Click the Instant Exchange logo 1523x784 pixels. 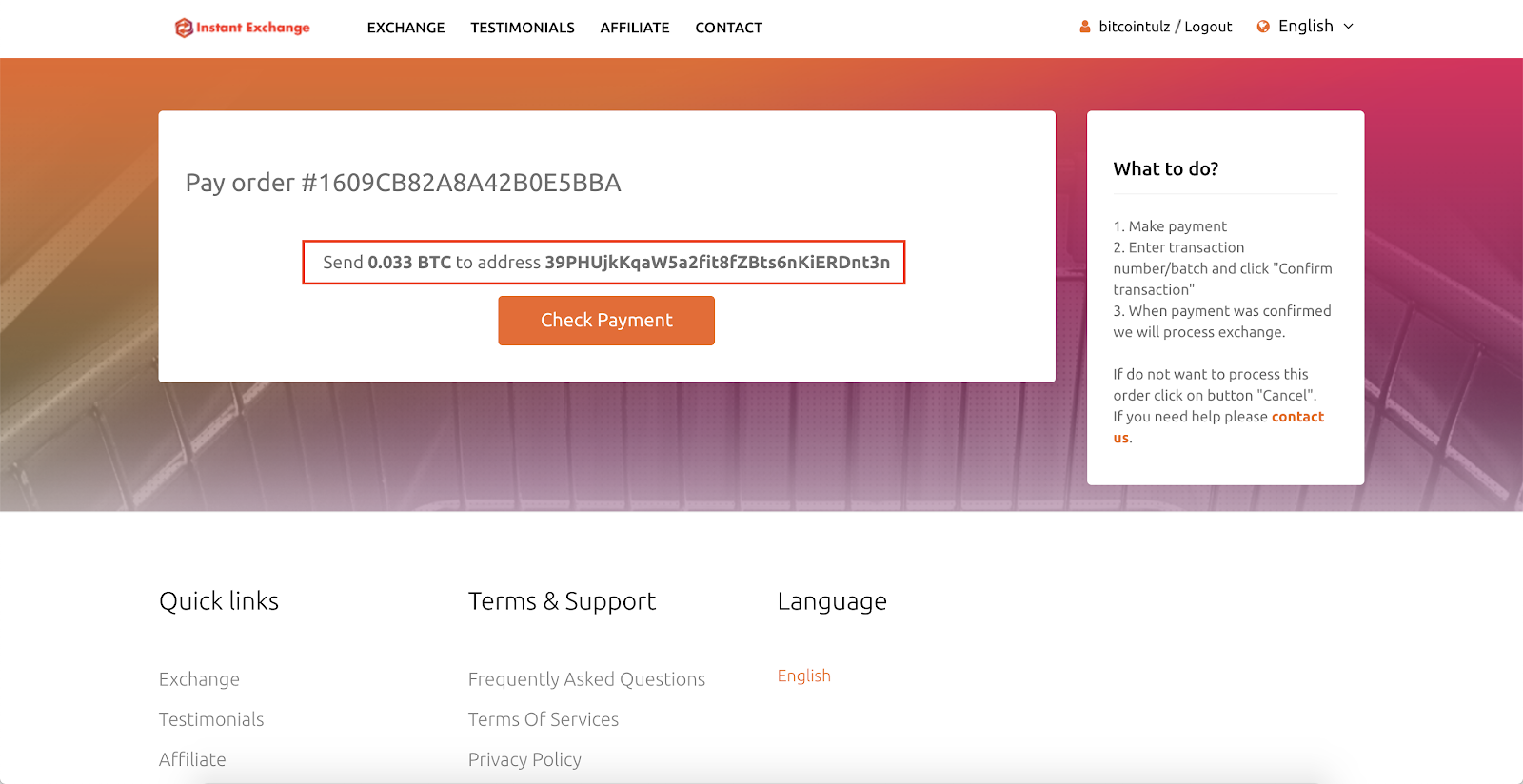(x=243, y=28)
